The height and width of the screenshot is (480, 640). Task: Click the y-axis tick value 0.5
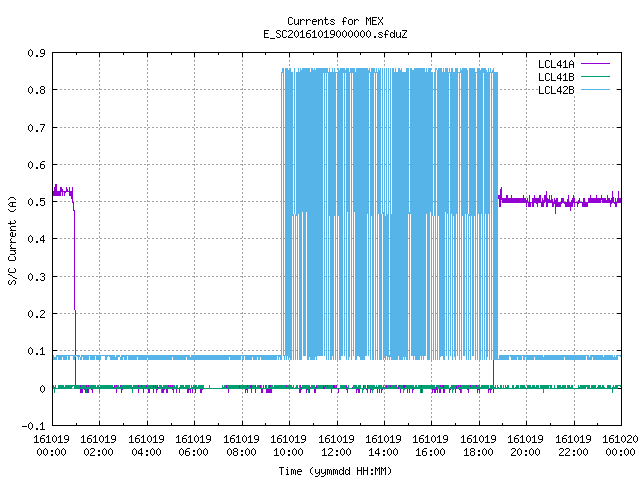36,202
